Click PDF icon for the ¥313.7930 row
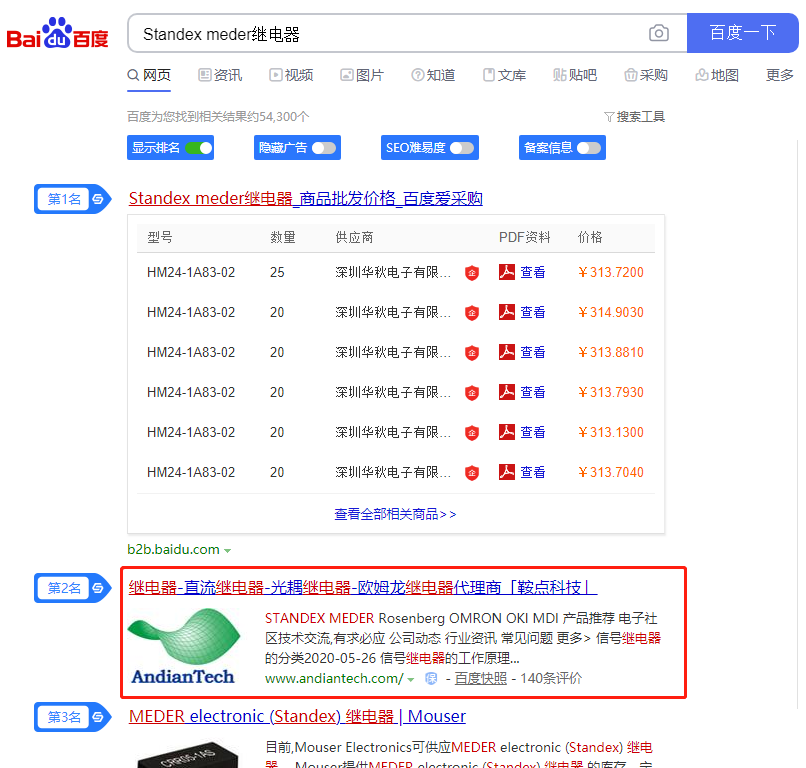Image resolution: width=806 pixels, height=768 pixels. tap(507, 392)
